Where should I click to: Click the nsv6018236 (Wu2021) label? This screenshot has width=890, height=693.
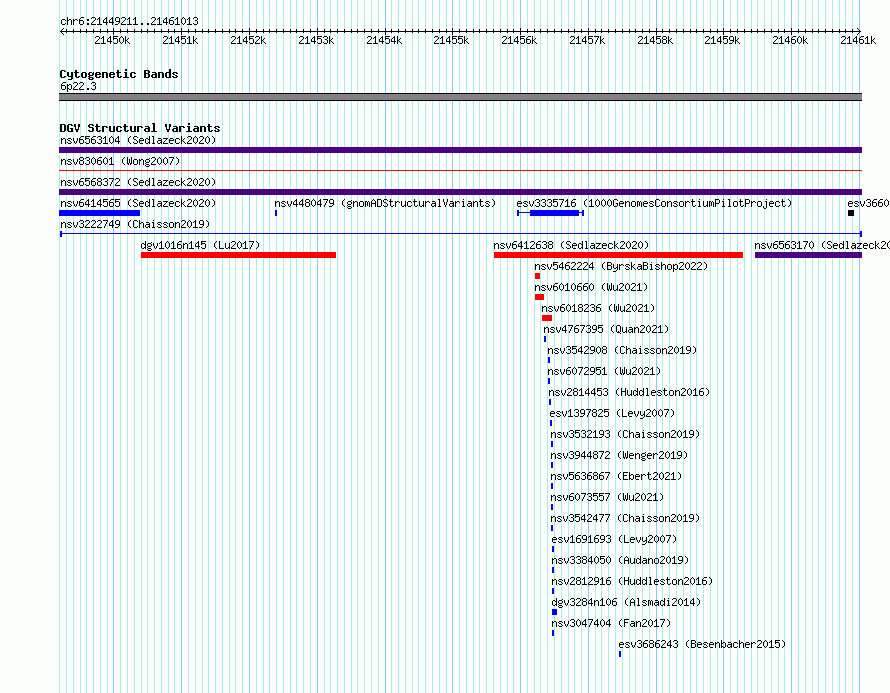click(598, 308)
